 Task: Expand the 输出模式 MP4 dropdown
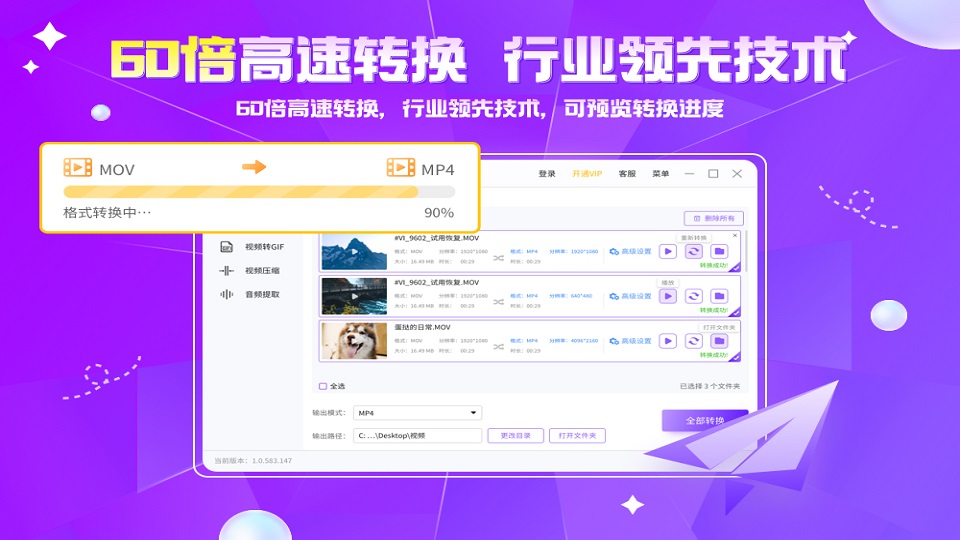[418, 413]
